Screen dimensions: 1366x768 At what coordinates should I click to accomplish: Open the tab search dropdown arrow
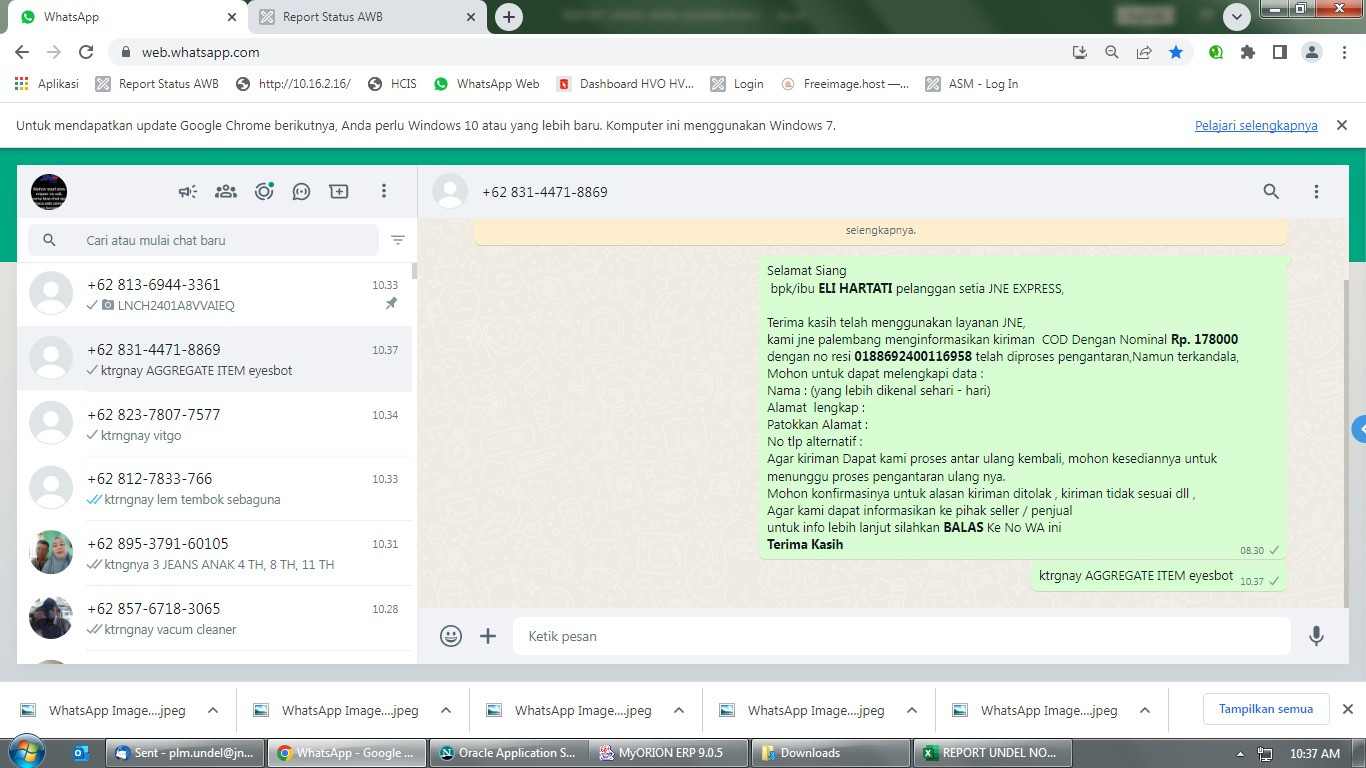pos(1237,16)
